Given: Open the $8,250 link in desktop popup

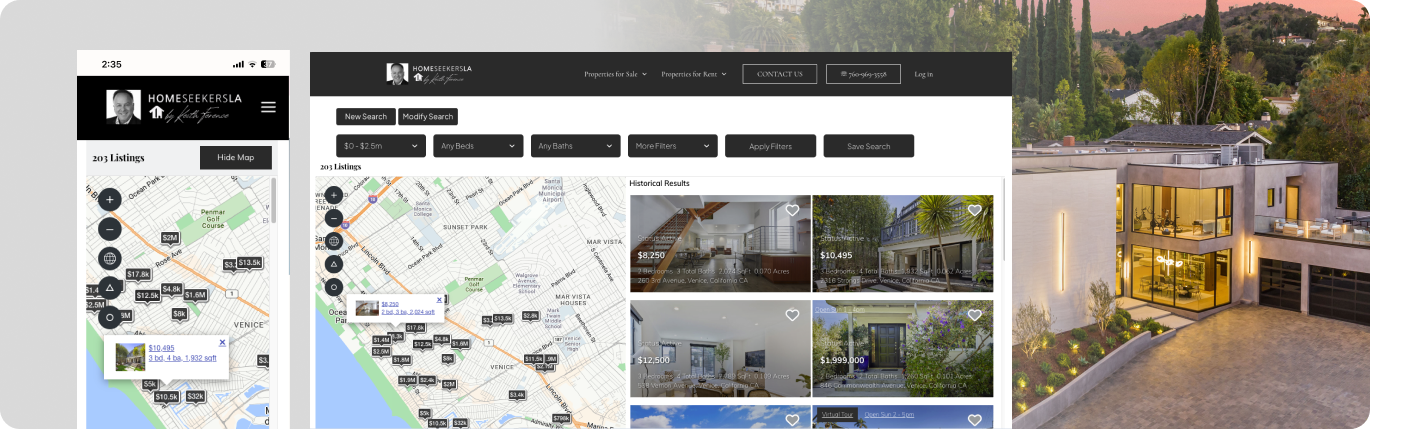Looking at the screenshot, I should click(x=390, y=304).
